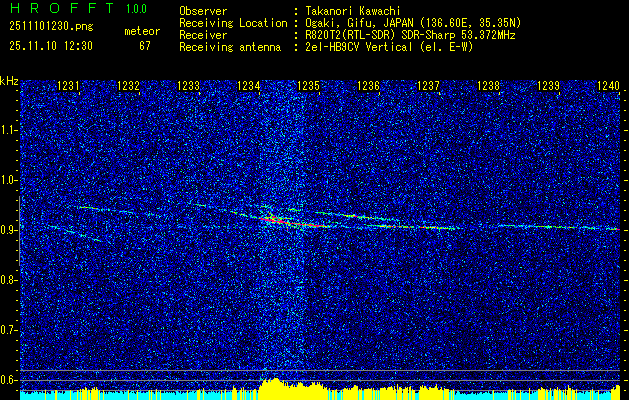Screen dimensions: 629x400
Task: Click the 1240 time marker
Action: (609, 86)
